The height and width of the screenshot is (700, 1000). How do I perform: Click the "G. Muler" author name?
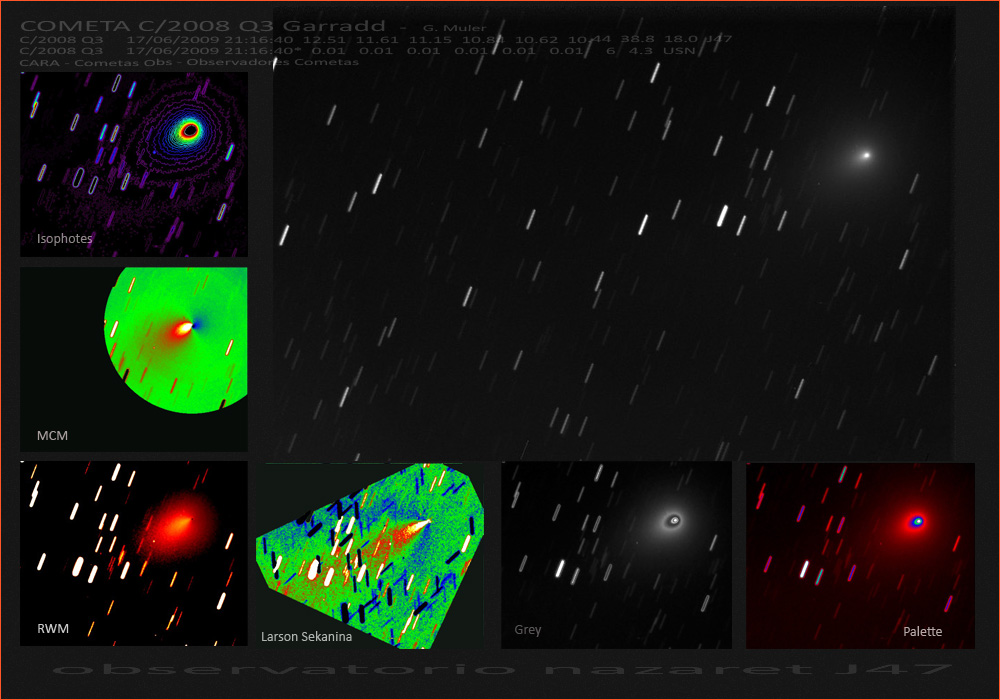[x=455, y=28]
